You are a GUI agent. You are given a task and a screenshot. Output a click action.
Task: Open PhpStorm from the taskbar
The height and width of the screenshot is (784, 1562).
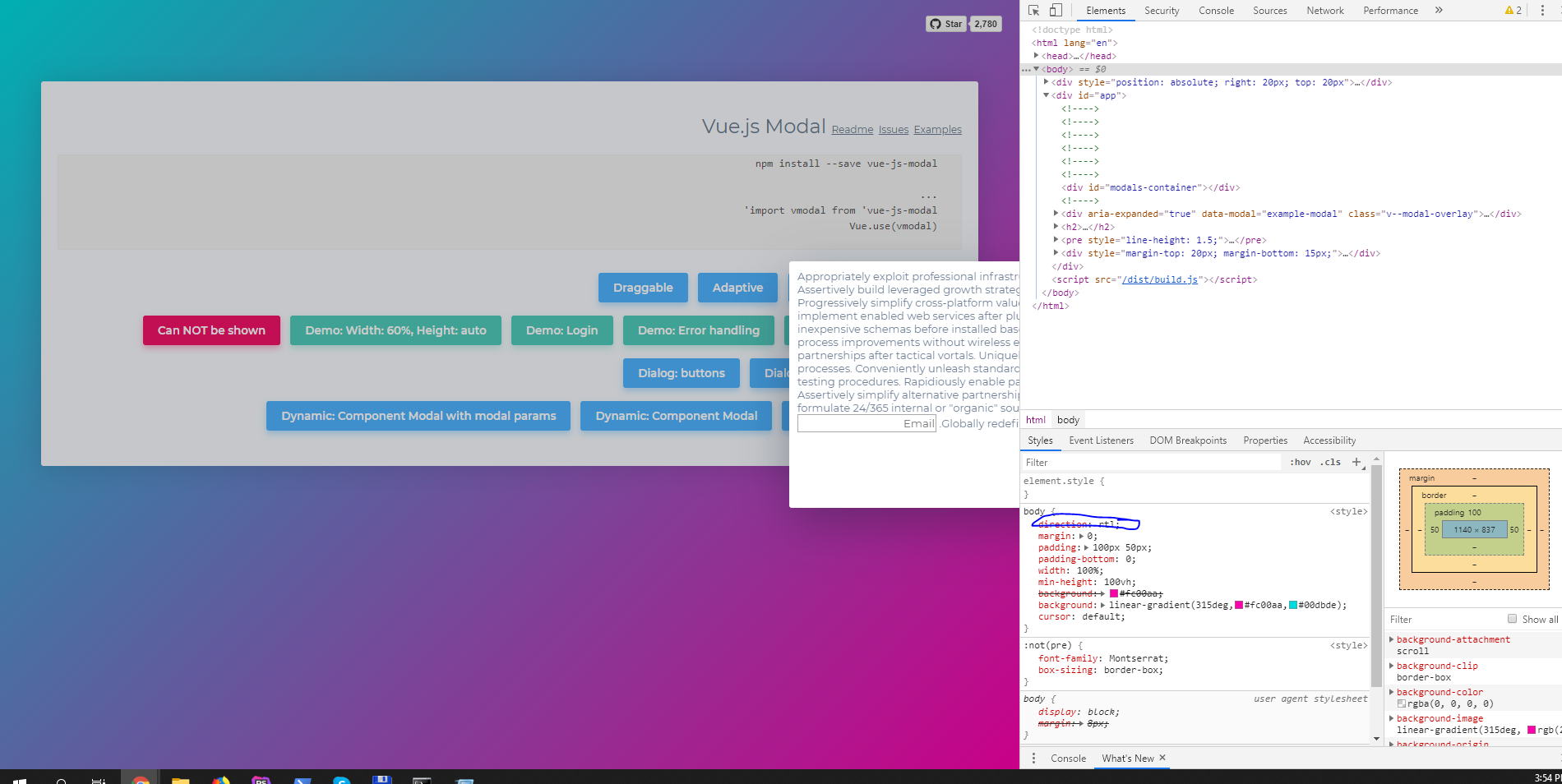261,779
